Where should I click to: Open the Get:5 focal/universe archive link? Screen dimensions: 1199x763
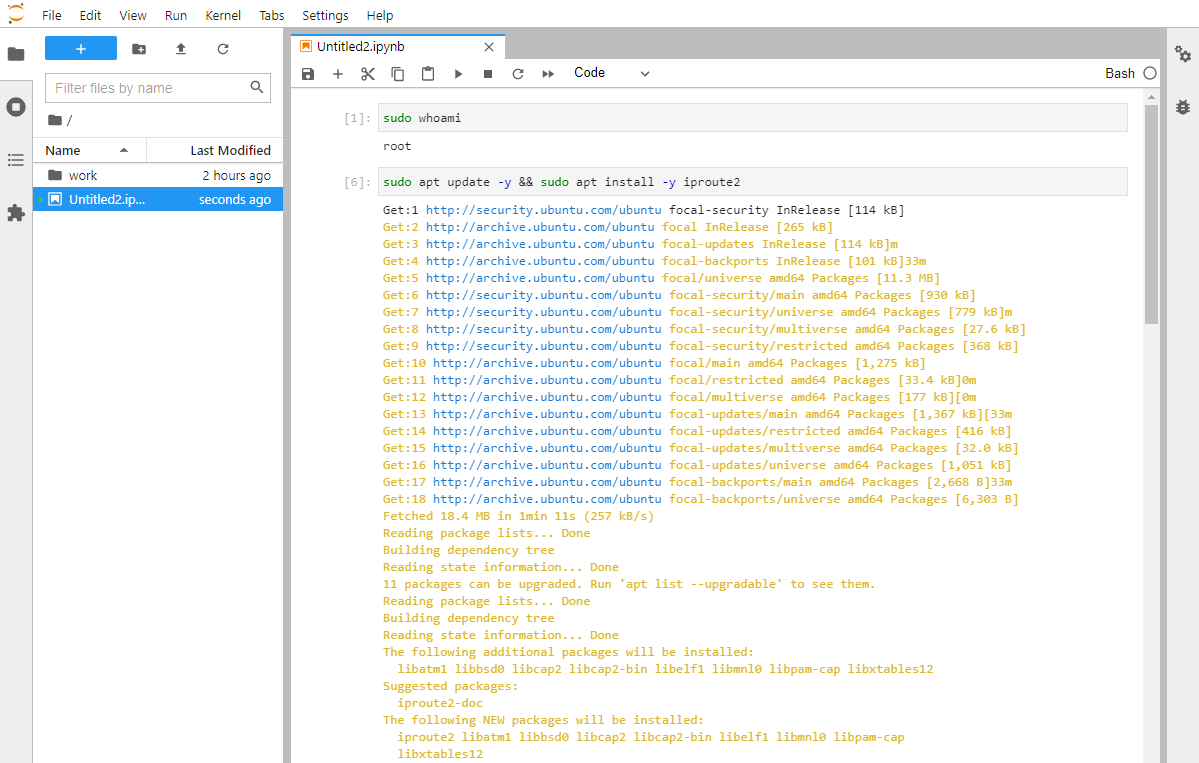[x=540, y=278]
